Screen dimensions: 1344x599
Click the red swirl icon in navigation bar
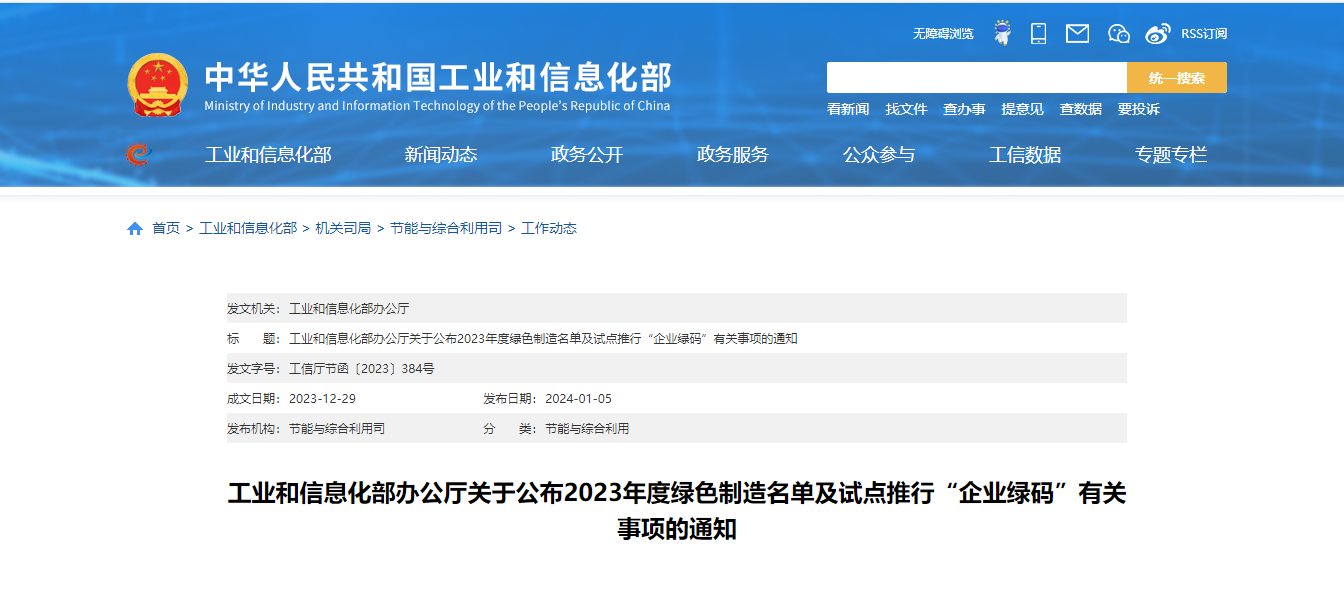click(x=137, y=154)
